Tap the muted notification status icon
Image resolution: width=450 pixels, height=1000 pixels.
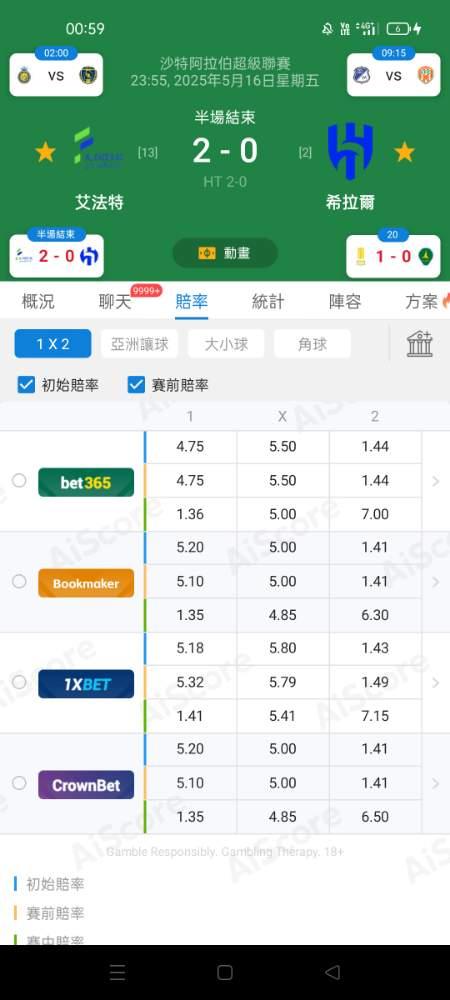(x=327, y=29)
